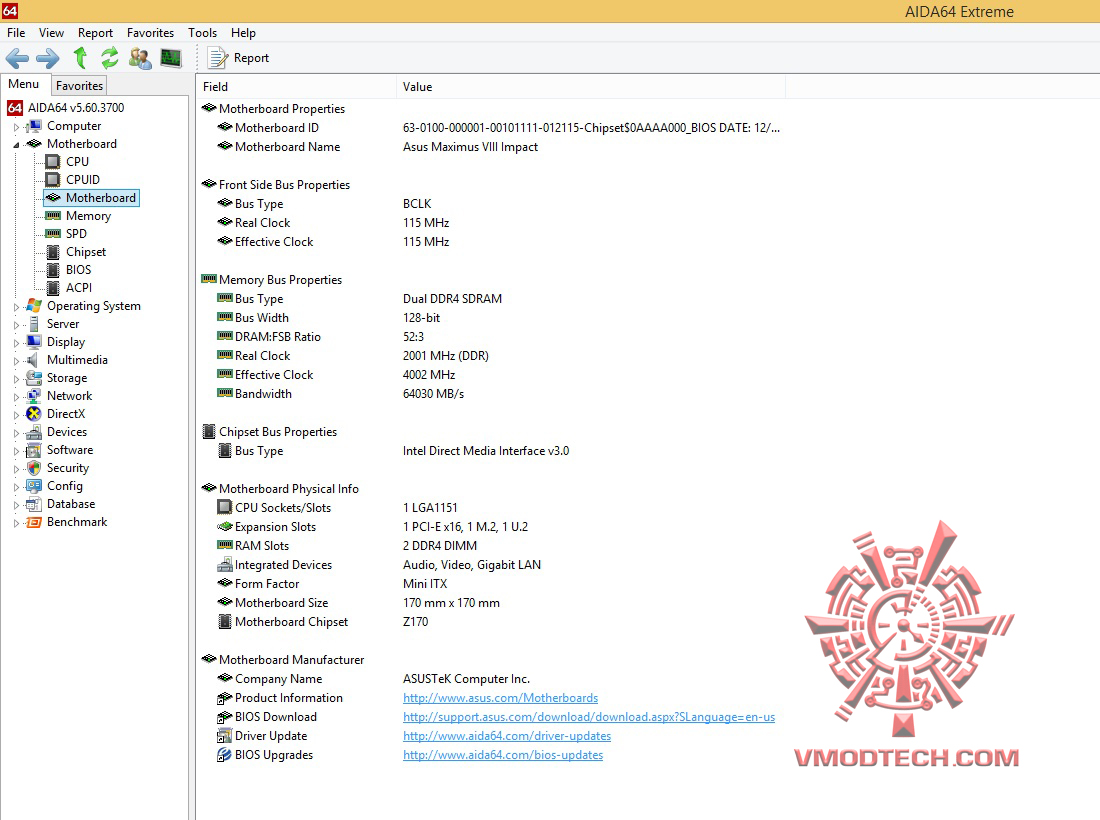Select the SPD item in tree
This screenshot has height=820, width=1100.
click(x=76, y=234)
